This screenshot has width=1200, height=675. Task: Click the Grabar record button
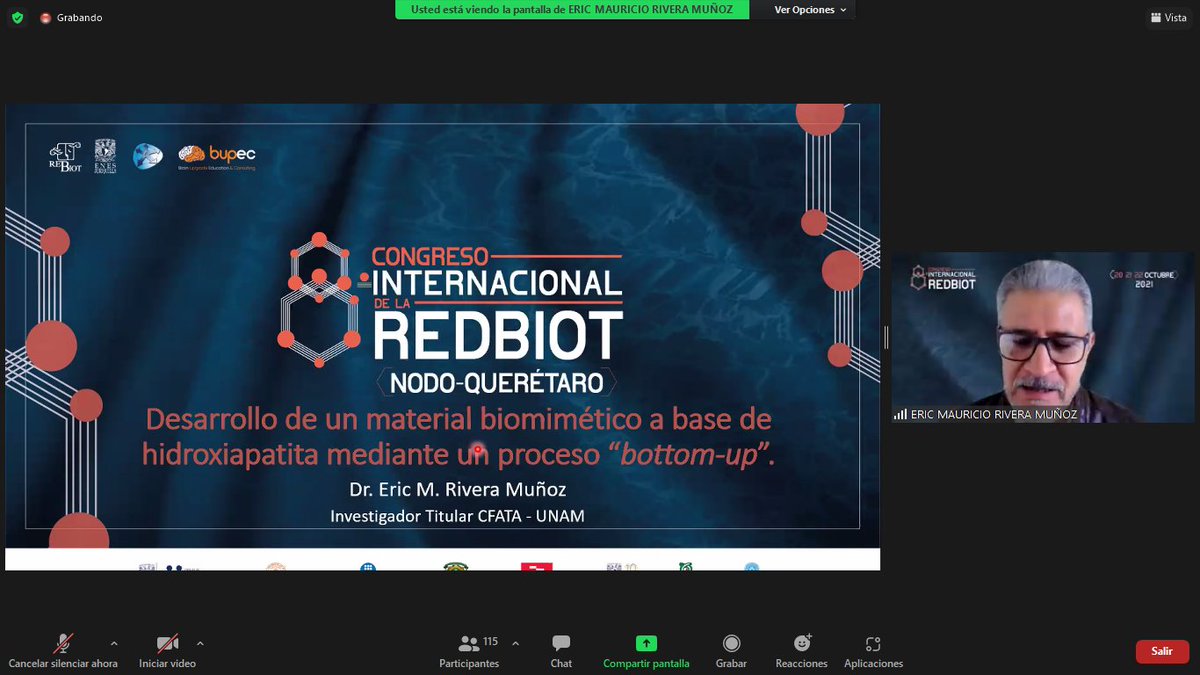[731, 652]
